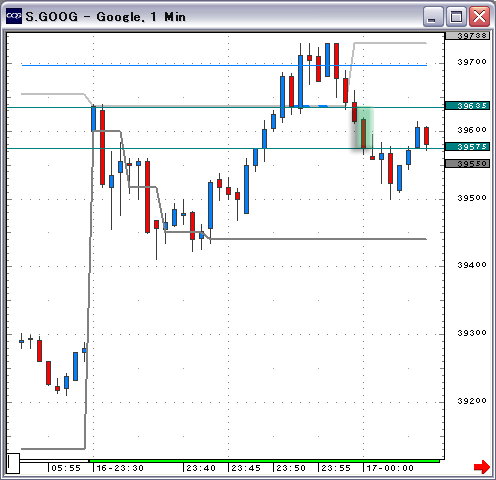Click the red arrow at bottom right
The image size is (496, 480).
click(482, 467)
